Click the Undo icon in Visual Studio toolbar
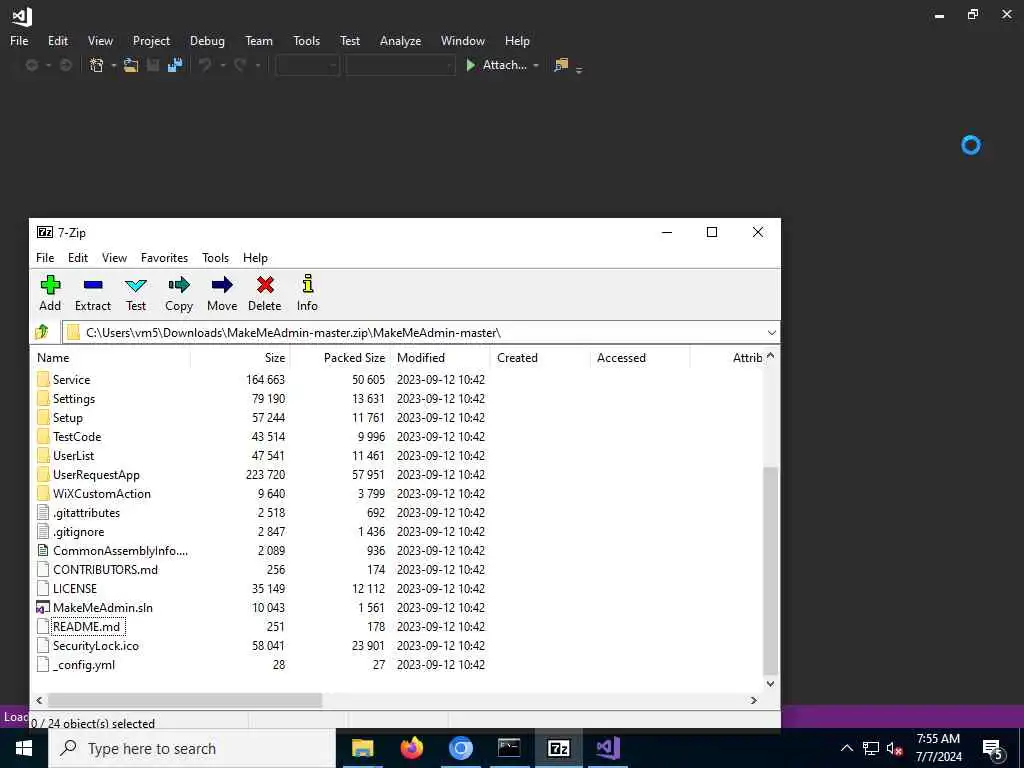The height and width of the screenshot is (768, 1024). click(205, 65)
